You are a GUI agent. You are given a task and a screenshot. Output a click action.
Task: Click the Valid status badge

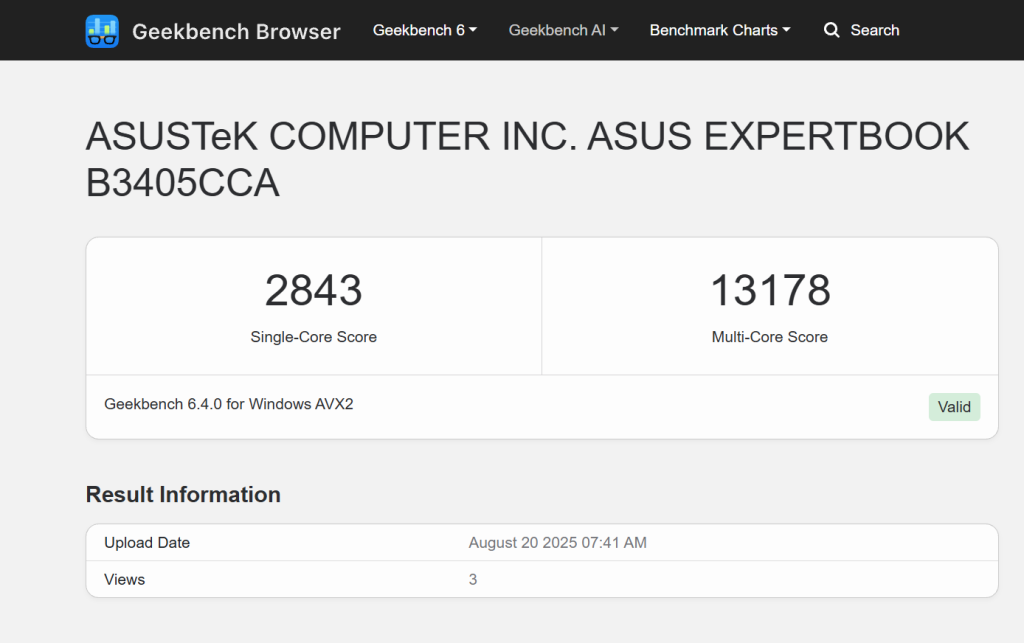point(954,406)
